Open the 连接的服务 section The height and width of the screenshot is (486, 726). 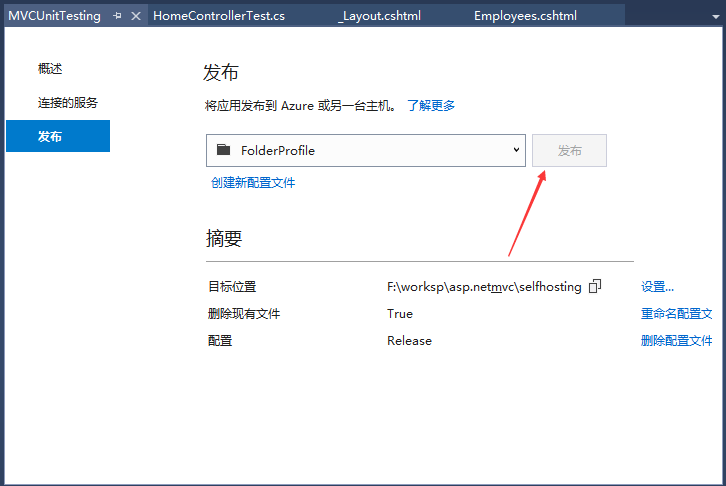68,103
